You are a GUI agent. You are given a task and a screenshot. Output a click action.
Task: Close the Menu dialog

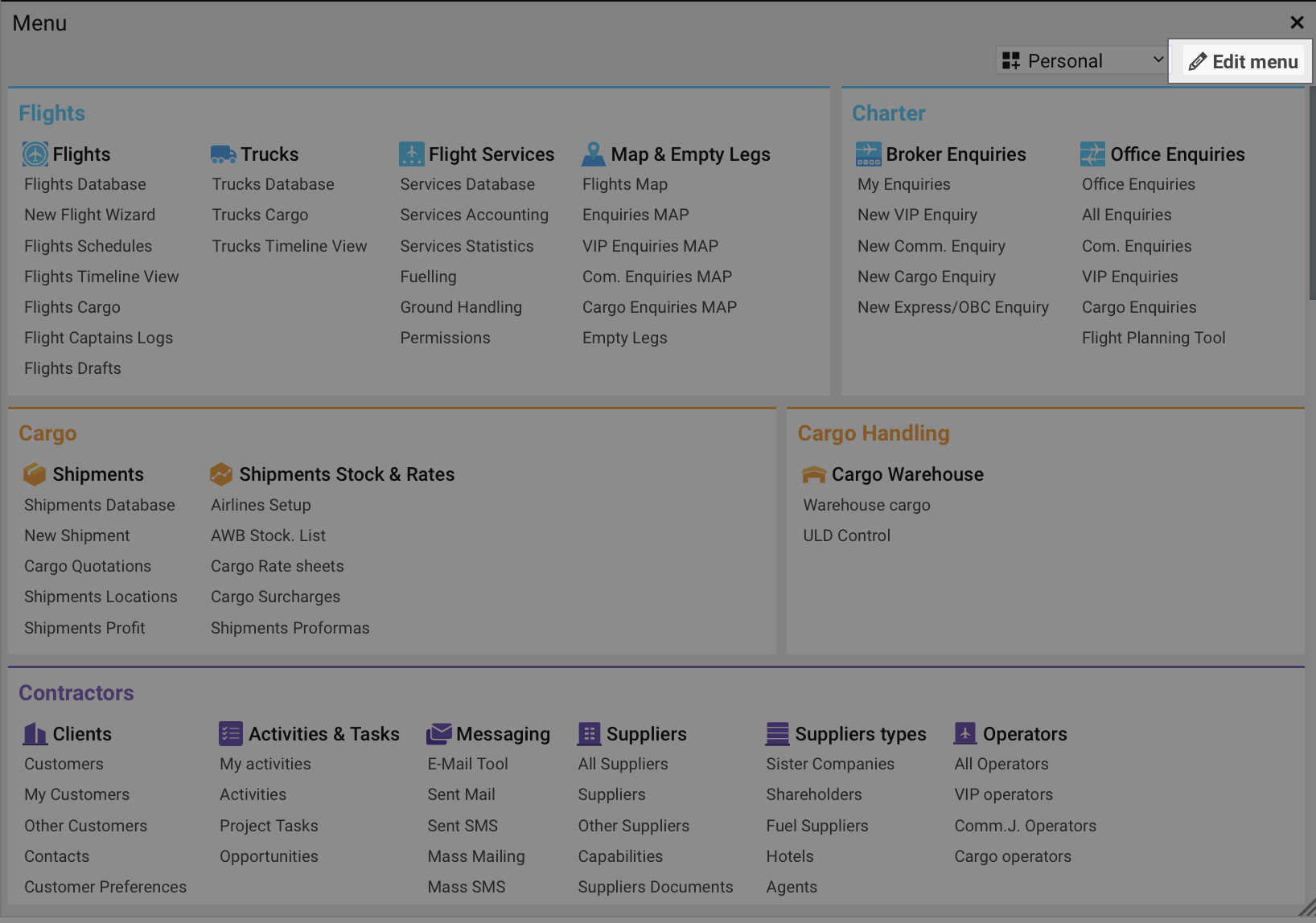pyautogui.click(x=1297, y=23)
